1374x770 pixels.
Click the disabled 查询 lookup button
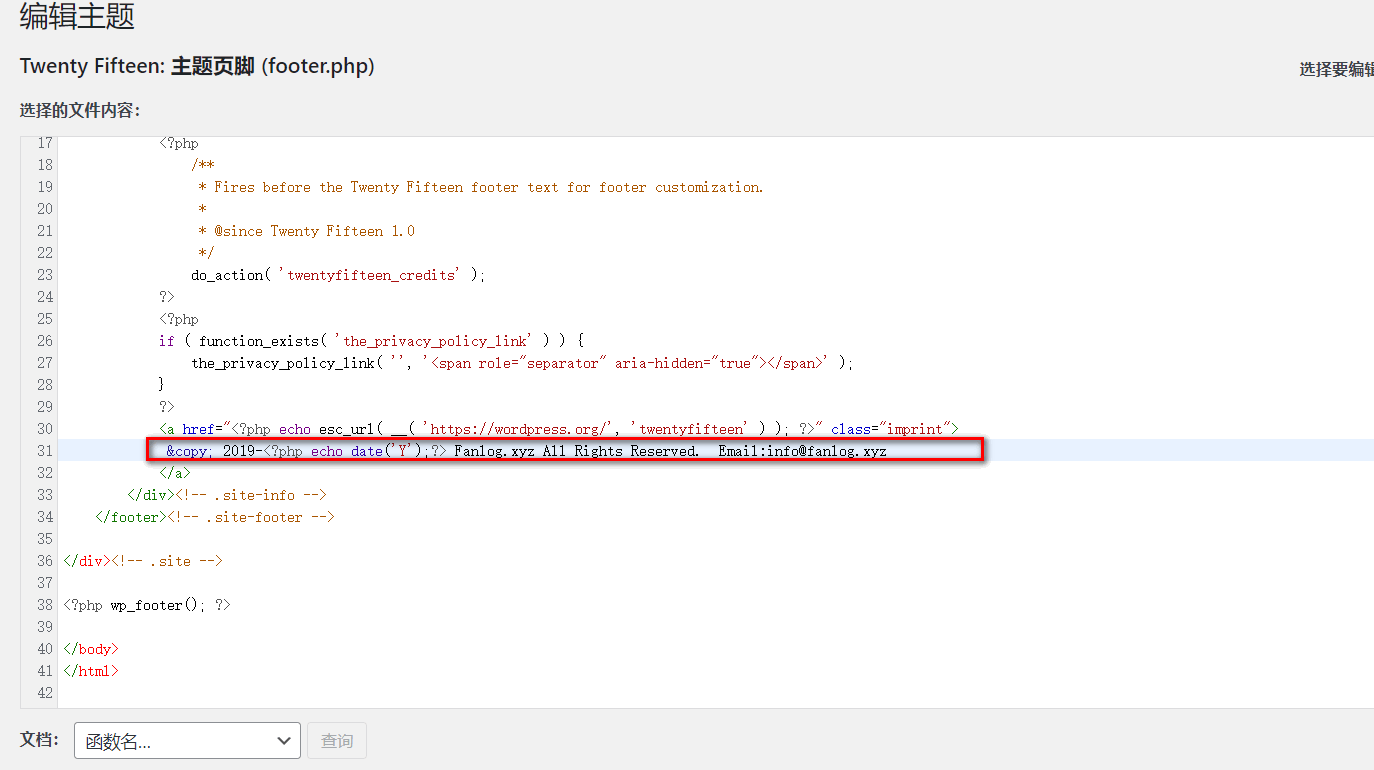[337, 741]
